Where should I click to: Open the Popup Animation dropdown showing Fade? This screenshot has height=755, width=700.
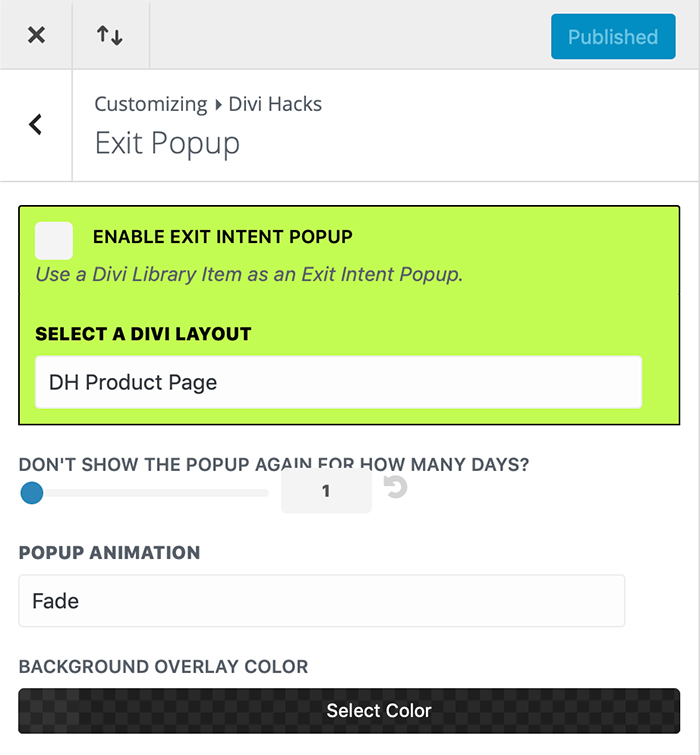coord(322,601)
